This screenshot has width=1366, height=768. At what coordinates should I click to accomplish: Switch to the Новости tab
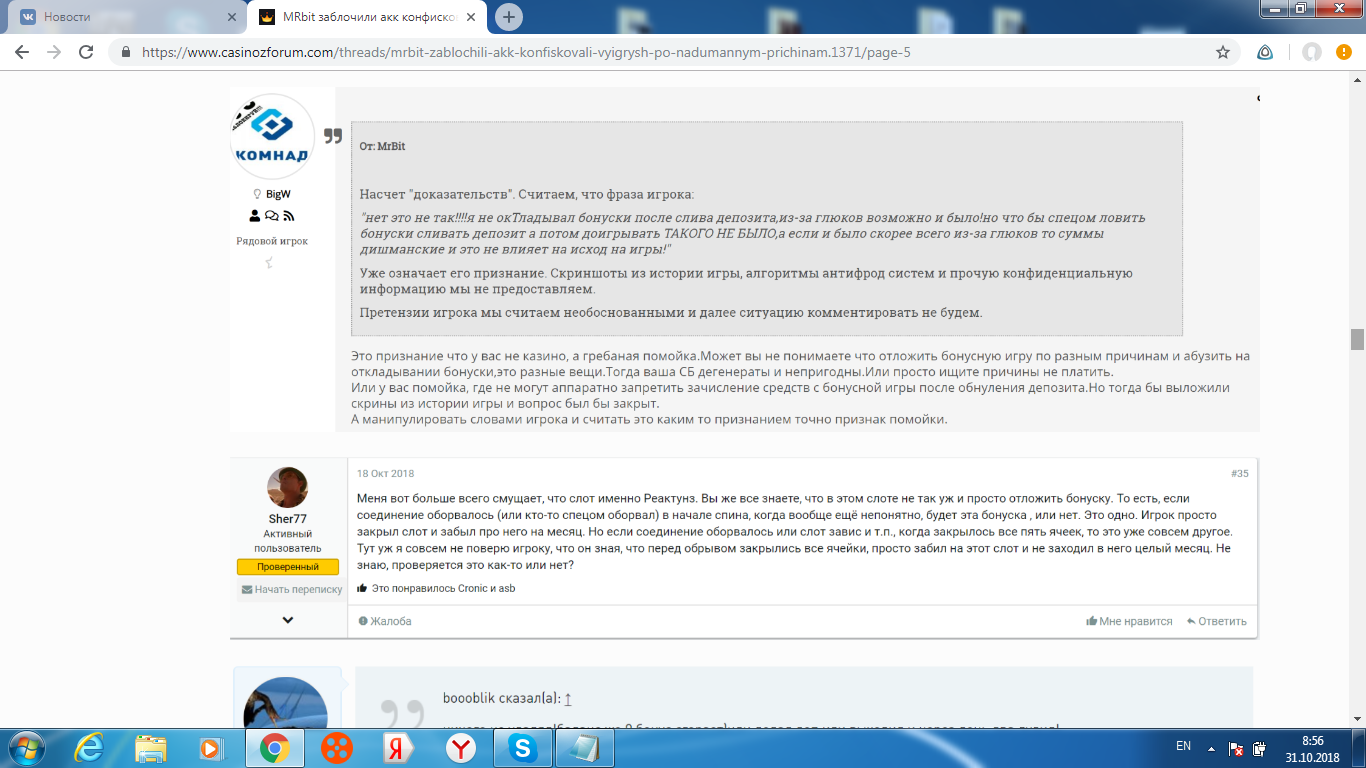click(x=125, y=17)
